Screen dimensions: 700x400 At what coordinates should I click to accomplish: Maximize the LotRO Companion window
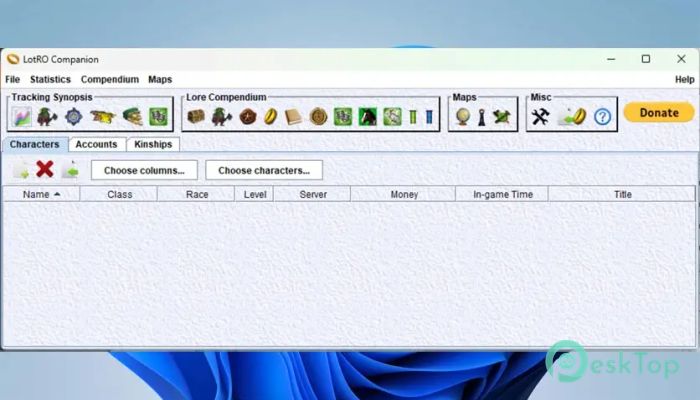pyautogui.click(x=646, y=59)
